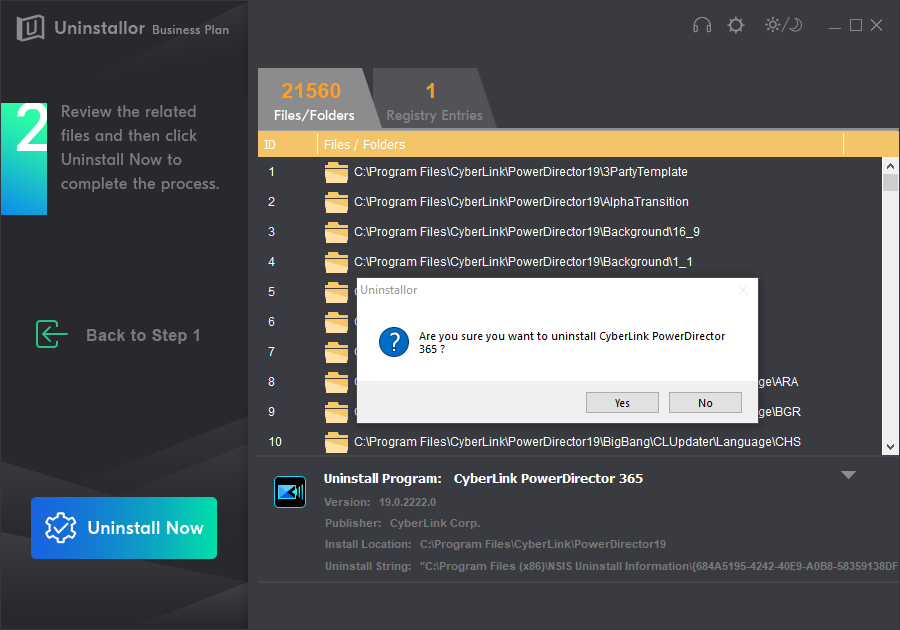Close the Uninstallor main window
The height and width of the screenshot is (630, 900).
(876, 25)
